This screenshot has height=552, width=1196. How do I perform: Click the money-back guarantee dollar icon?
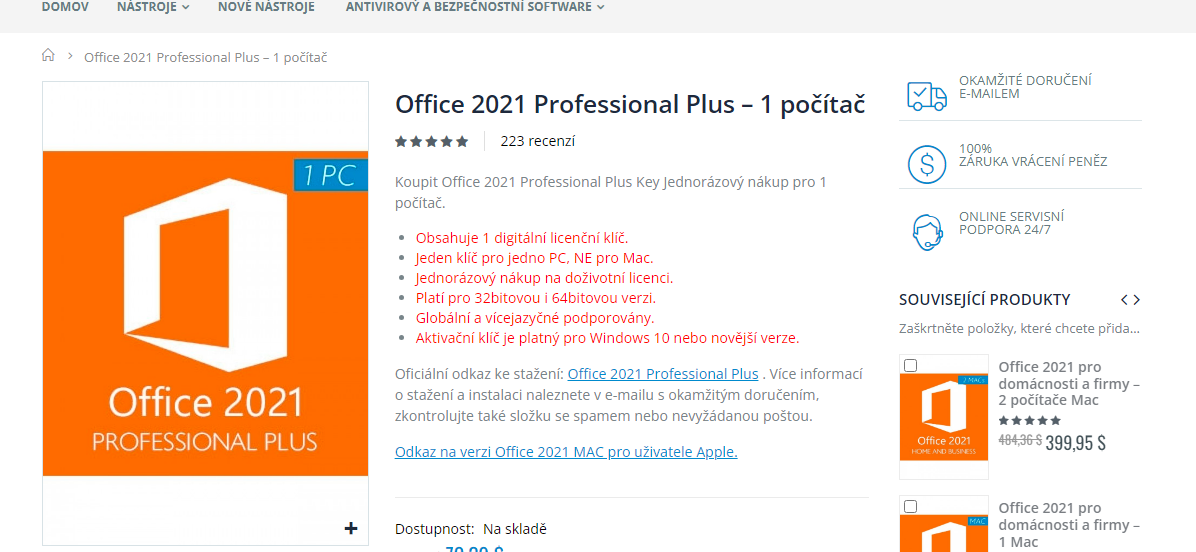(926, 163)
